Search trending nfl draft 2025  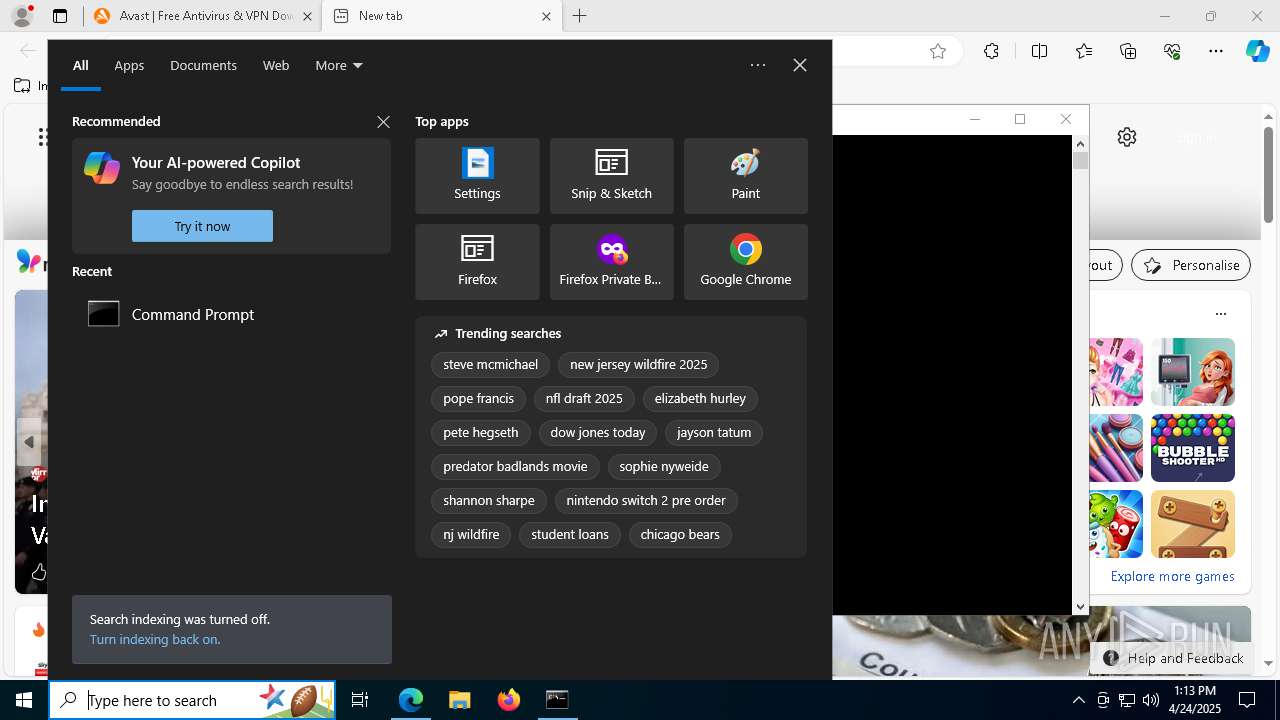point(584,399)
